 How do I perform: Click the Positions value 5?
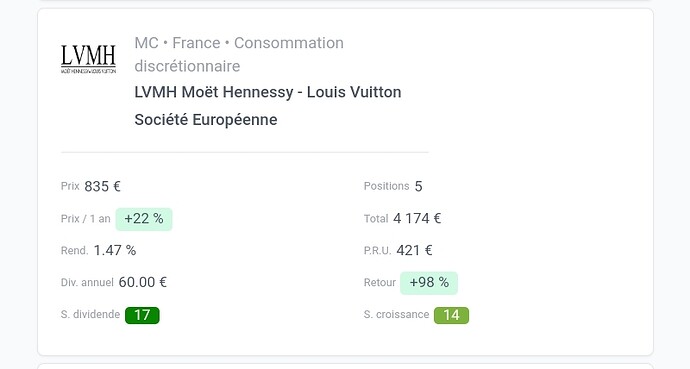coord(418,186)
